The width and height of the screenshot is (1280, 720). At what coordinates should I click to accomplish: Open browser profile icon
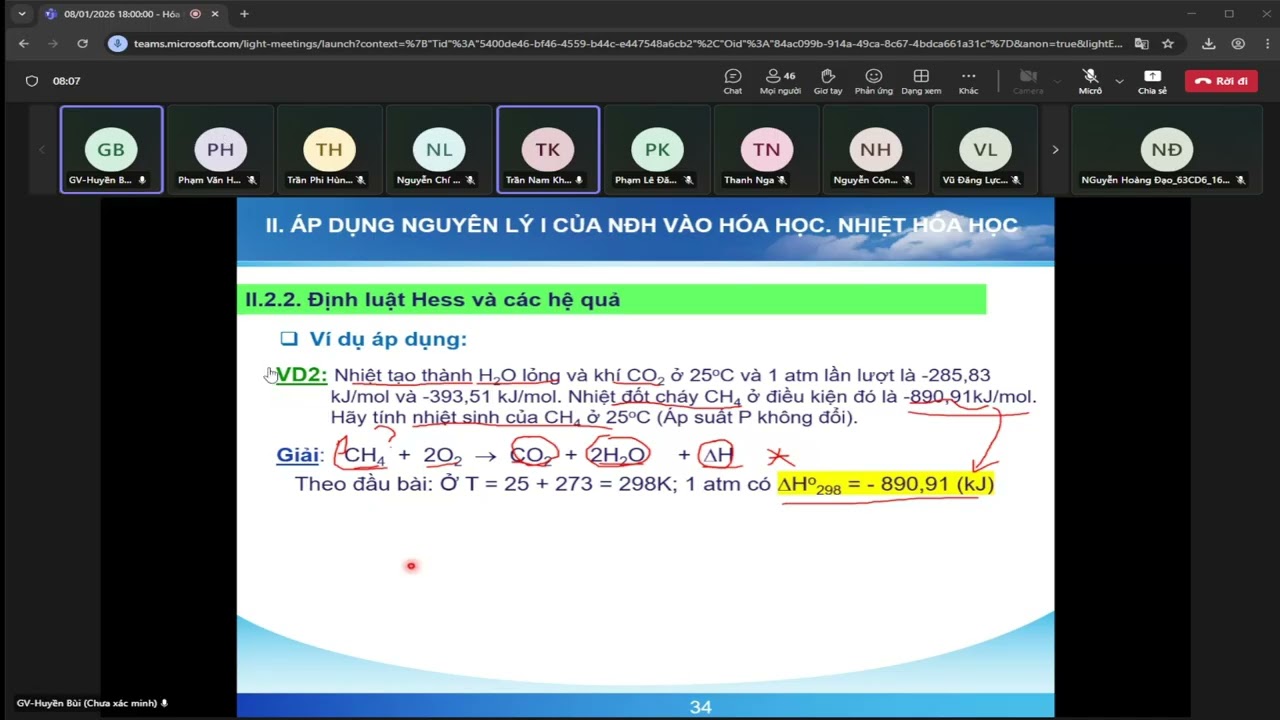click(x=1238, y=44)
